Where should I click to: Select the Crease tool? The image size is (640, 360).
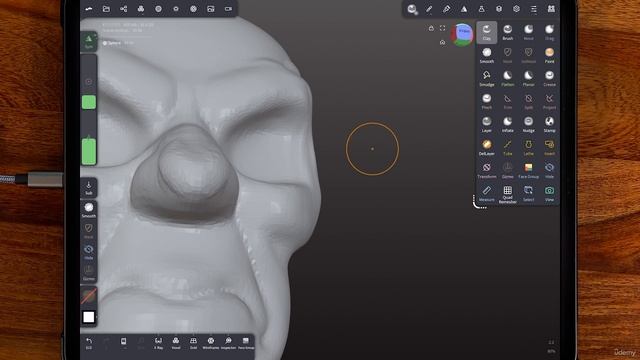point(549,78)
